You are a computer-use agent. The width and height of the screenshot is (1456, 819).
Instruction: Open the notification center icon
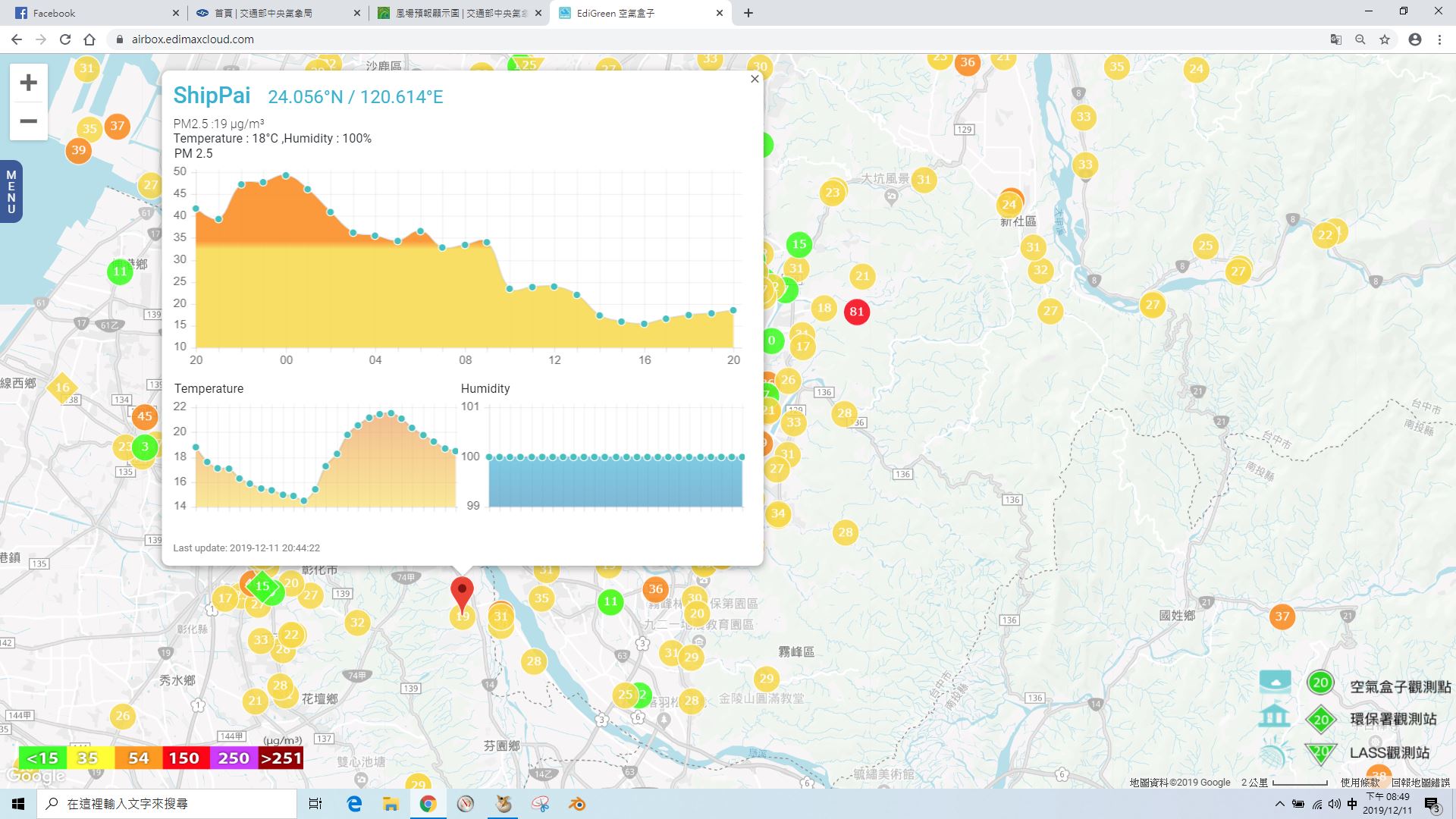1432,804
